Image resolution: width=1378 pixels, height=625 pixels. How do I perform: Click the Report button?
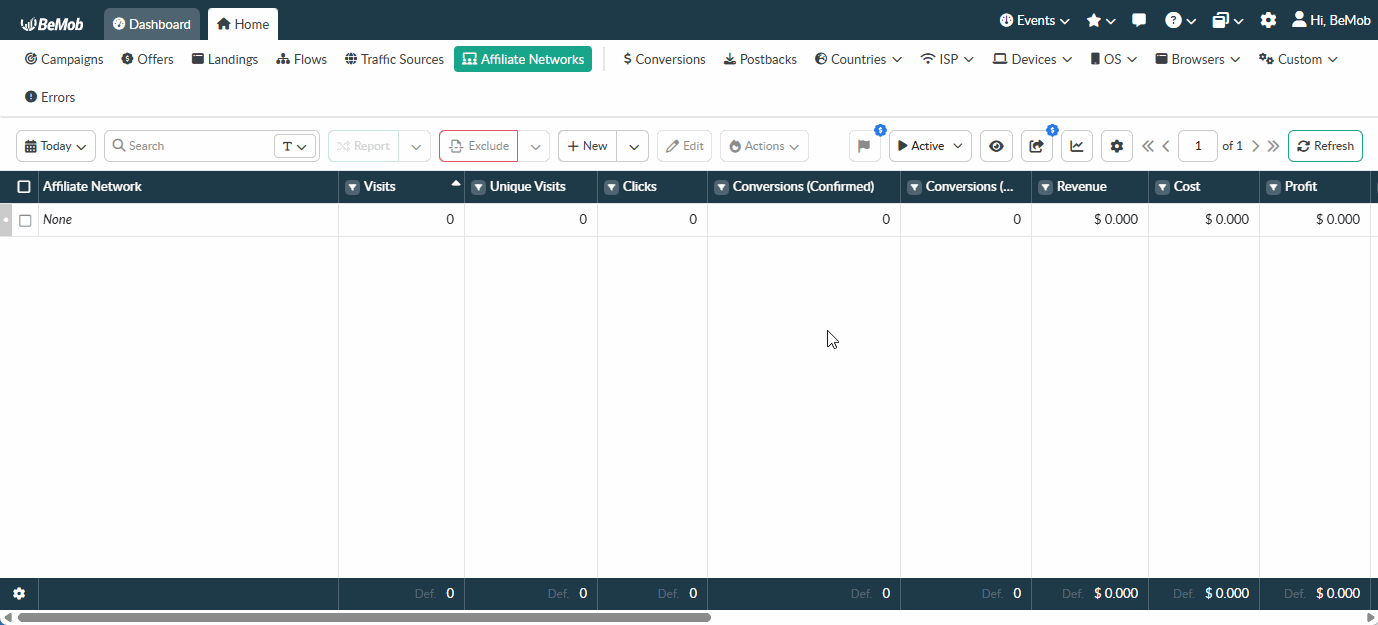[x=363, y=146]
